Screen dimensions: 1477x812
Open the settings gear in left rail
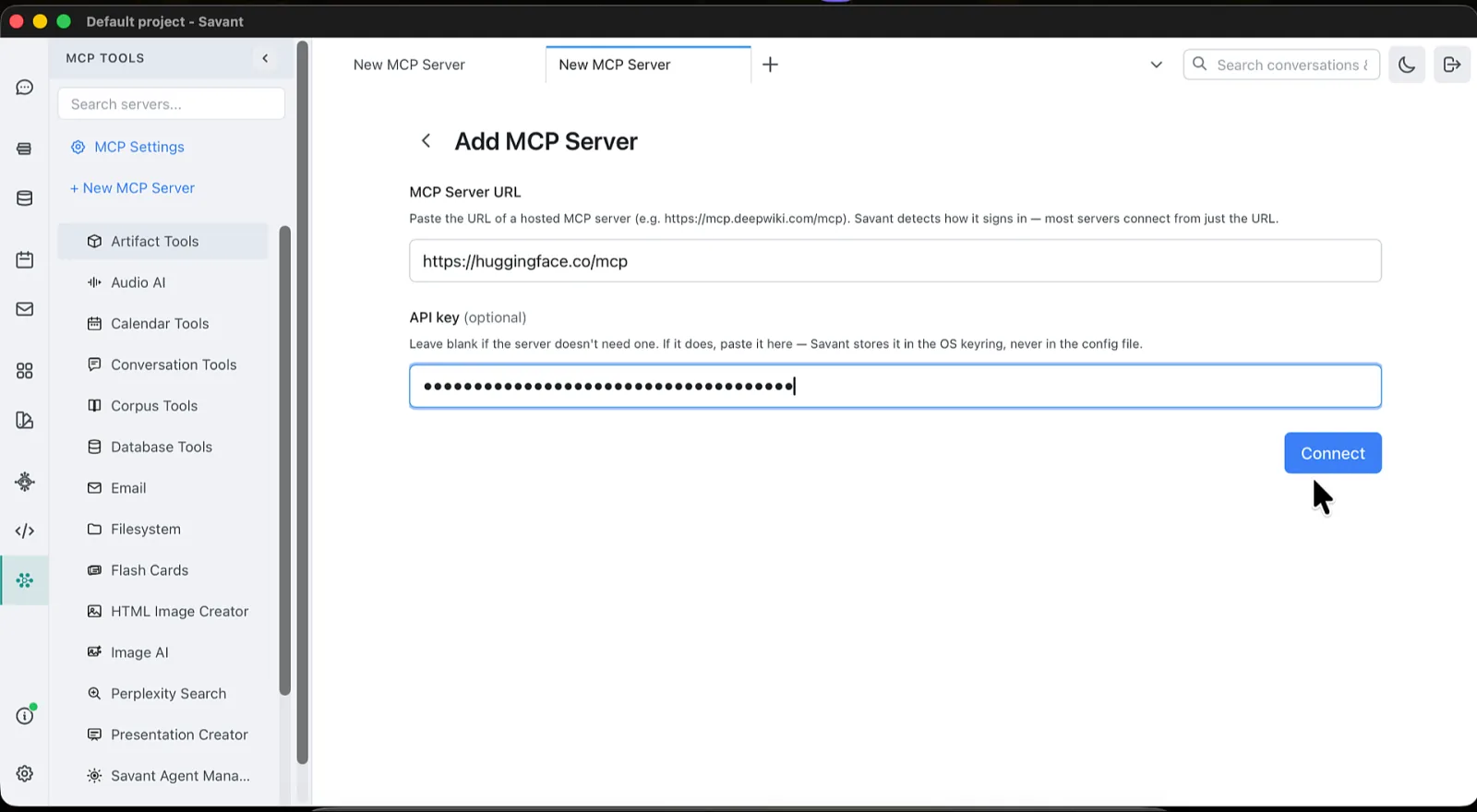pyautogui.click(x=25, y=774)
